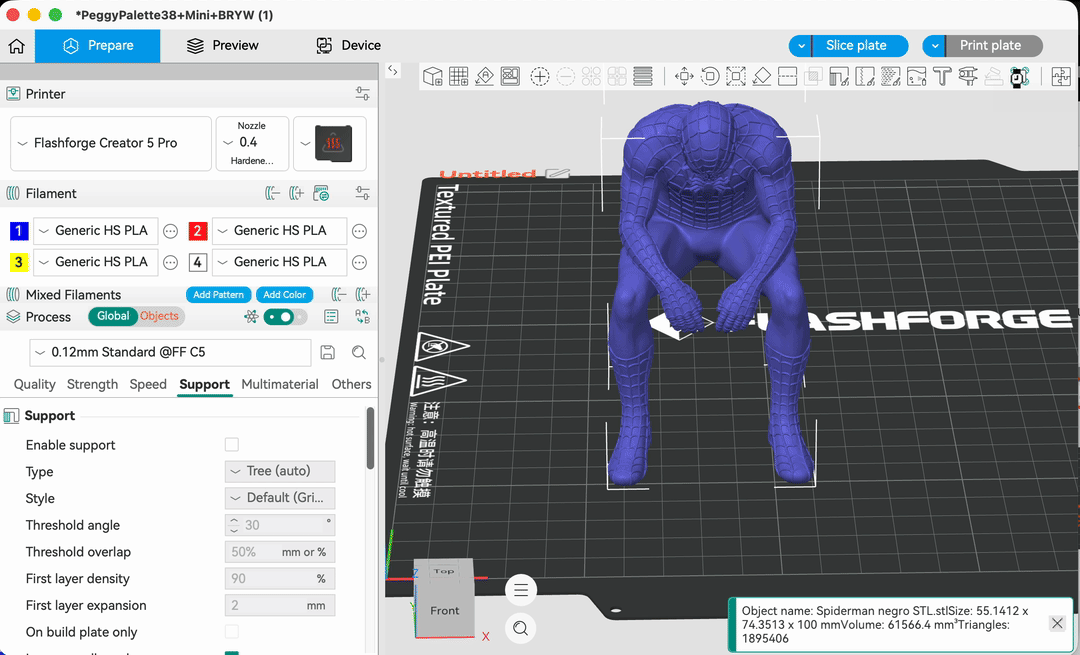Open filament 2 Generic HS PLA dropdown
The width and height of the screenshot is (1080, 655).
[280, 231]
